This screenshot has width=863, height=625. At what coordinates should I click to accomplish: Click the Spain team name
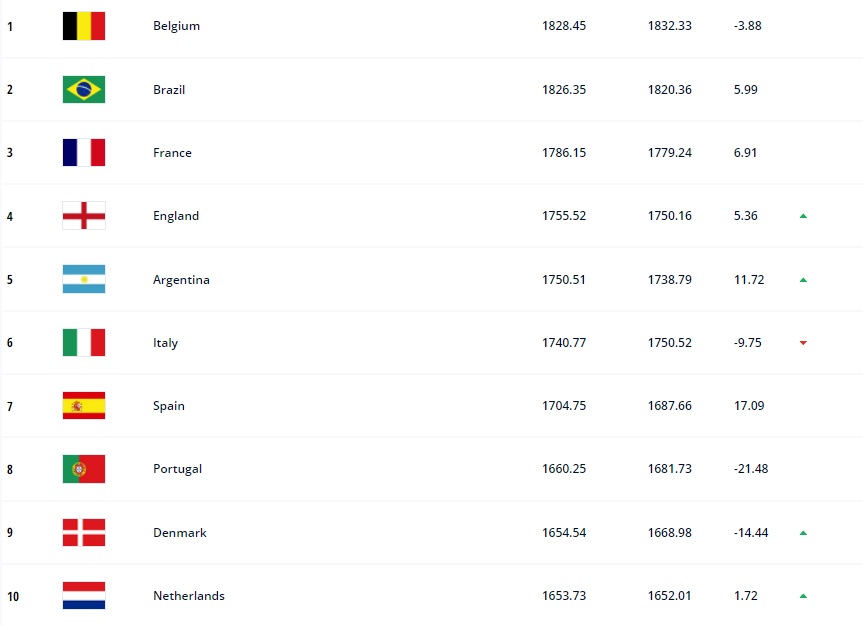click(x=169, y=406)
